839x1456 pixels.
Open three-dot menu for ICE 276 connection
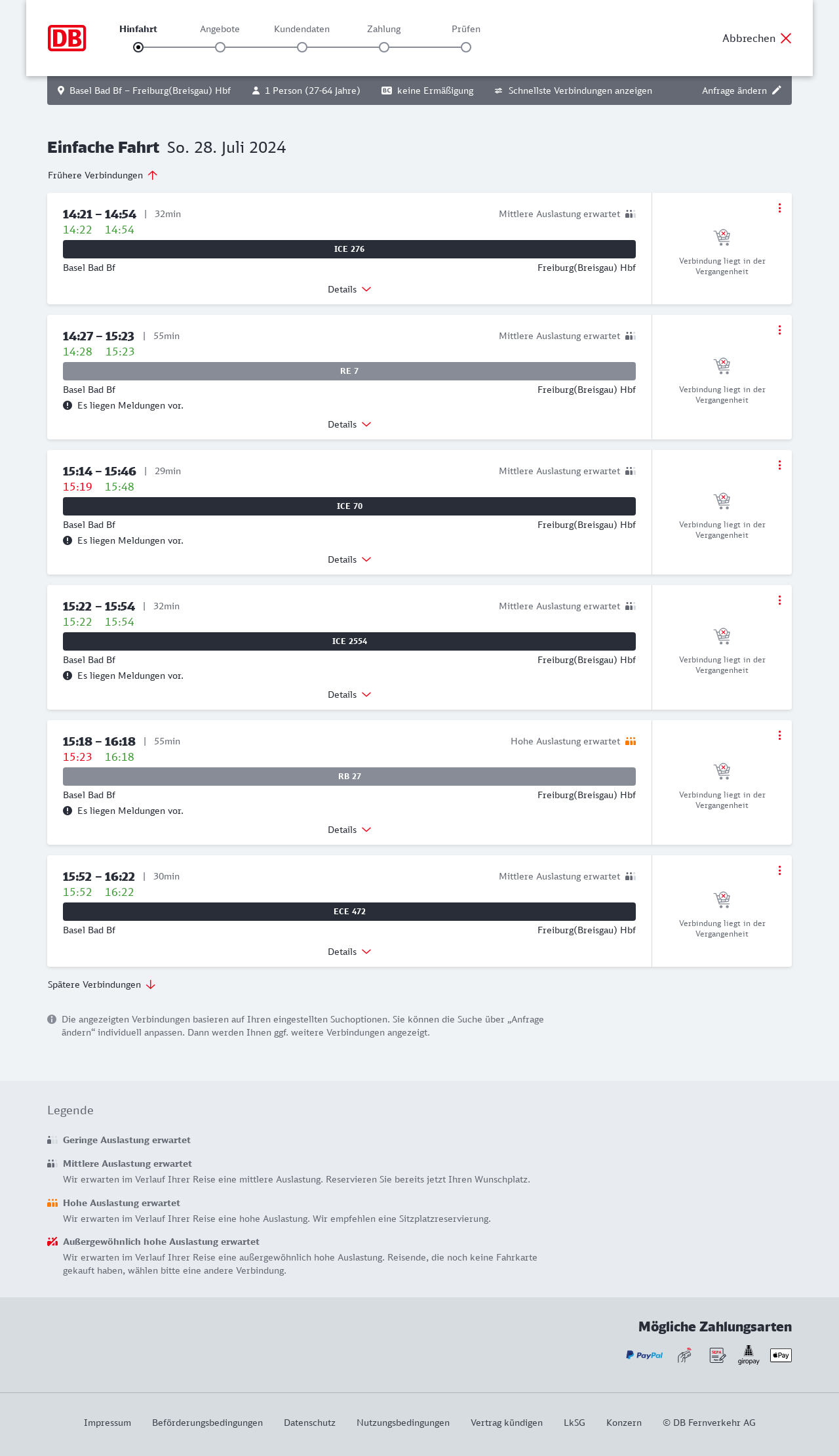coord(779,208)
